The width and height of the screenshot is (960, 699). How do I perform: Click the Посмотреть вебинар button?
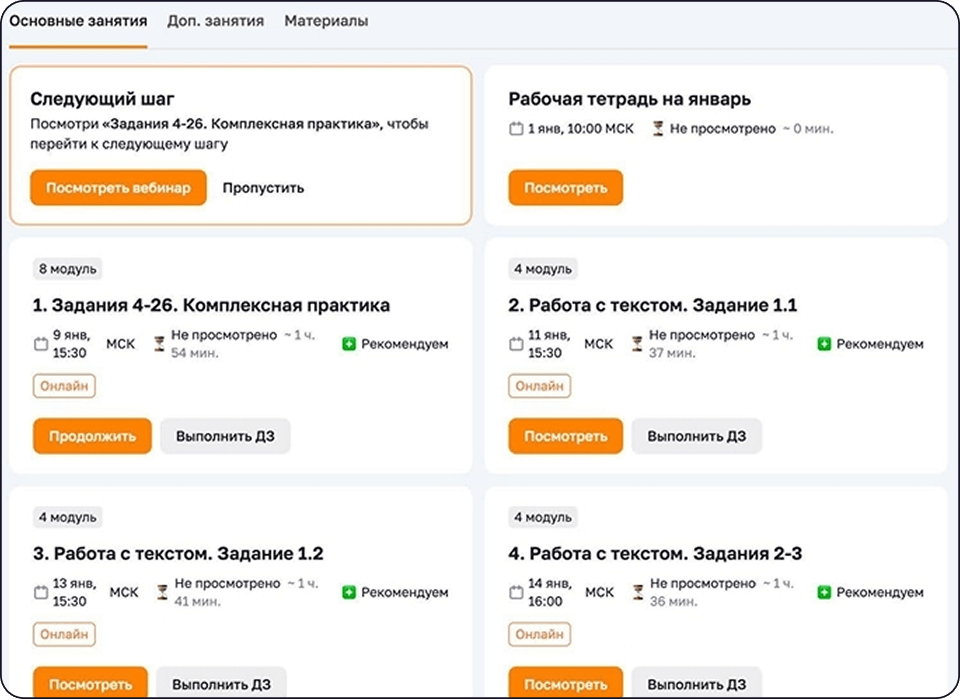point(118,188)
